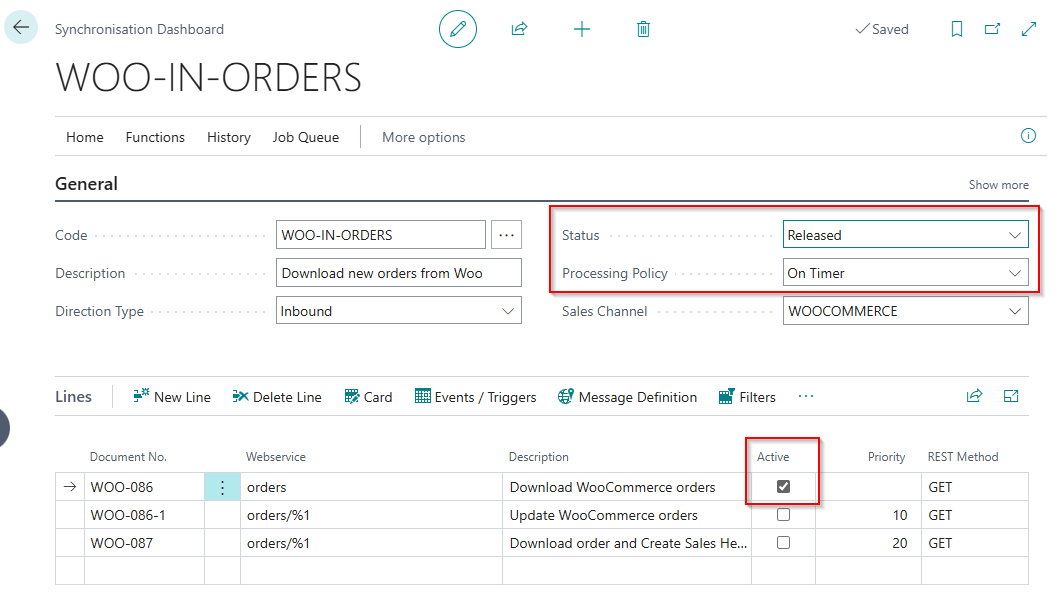Click 'Download order and Create Sales He...' cell
The height and width of the screenshot is (604, 1058).
[627, 543]
